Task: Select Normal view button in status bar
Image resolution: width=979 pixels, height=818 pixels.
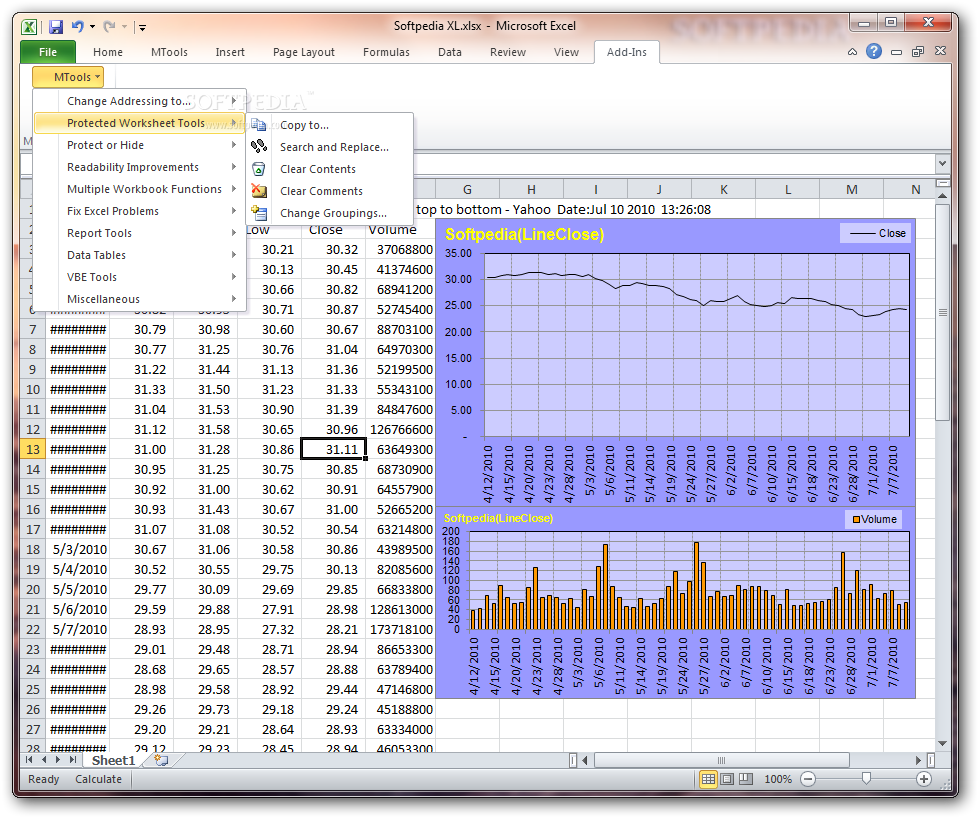Action: click(708, 779)
